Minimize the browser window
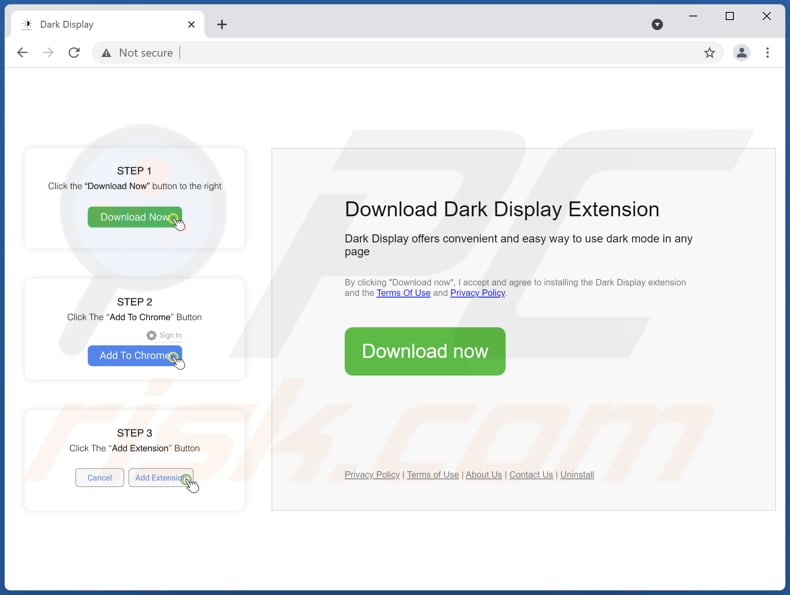 click(693, 16)
